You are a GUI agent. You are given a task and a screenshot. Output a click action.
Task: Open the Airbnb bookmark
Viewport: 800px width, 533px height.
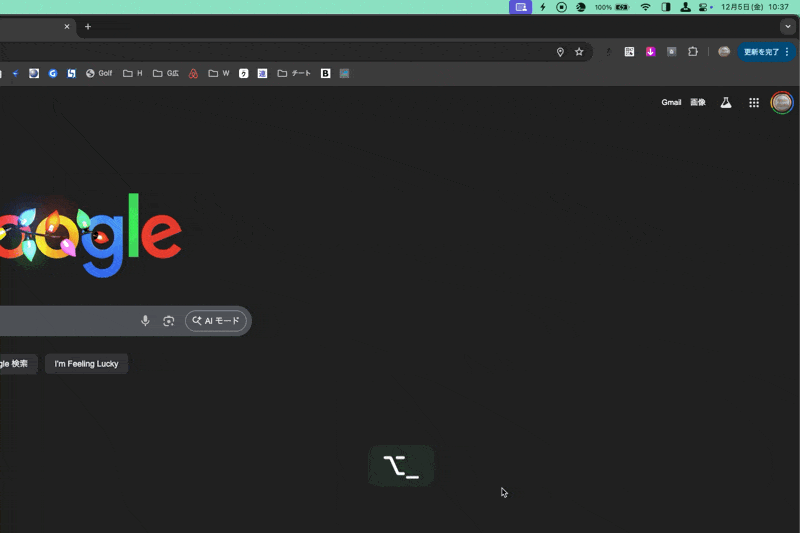pos(194,73)
